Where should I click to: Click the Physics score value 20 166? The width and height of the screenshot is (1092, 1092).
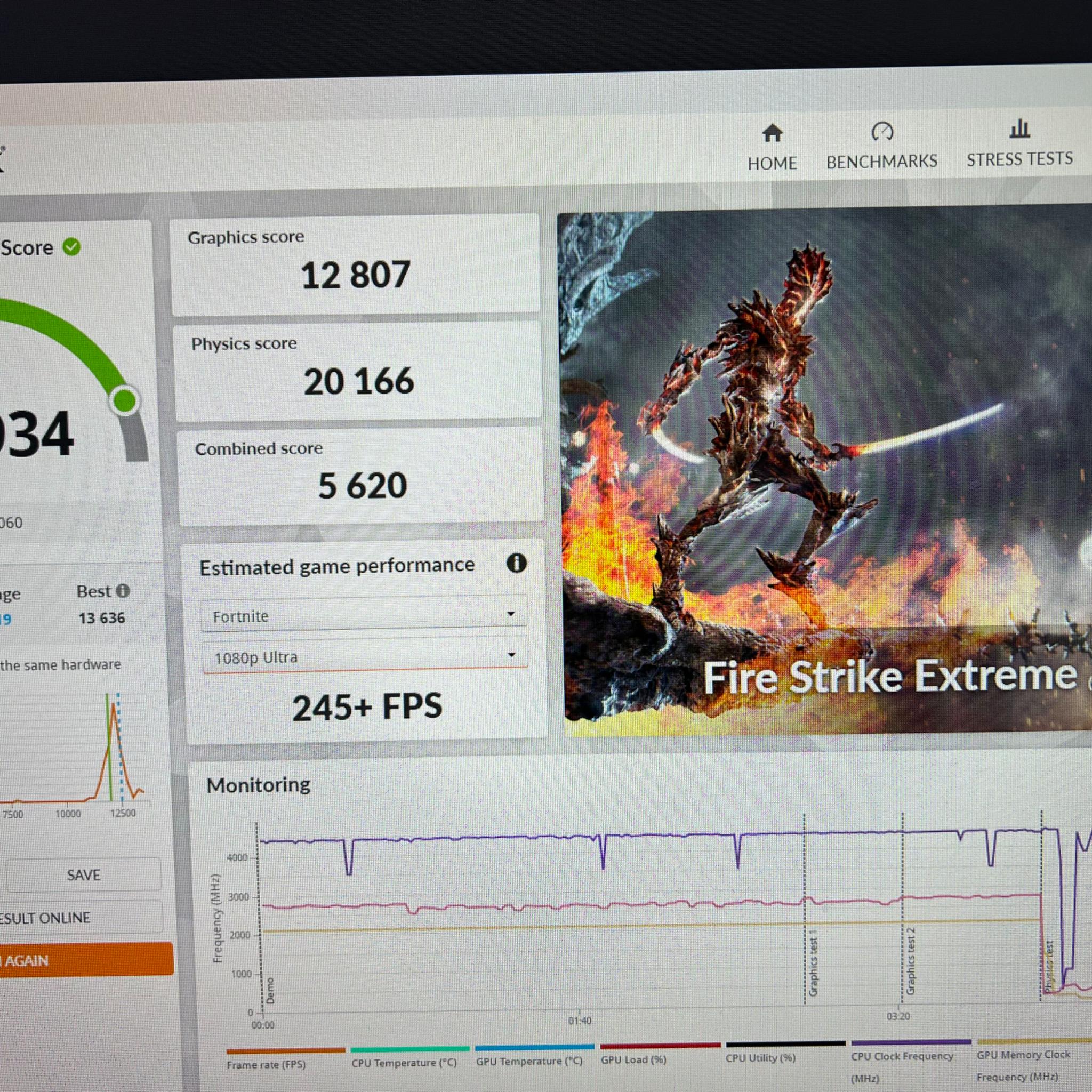358,381
